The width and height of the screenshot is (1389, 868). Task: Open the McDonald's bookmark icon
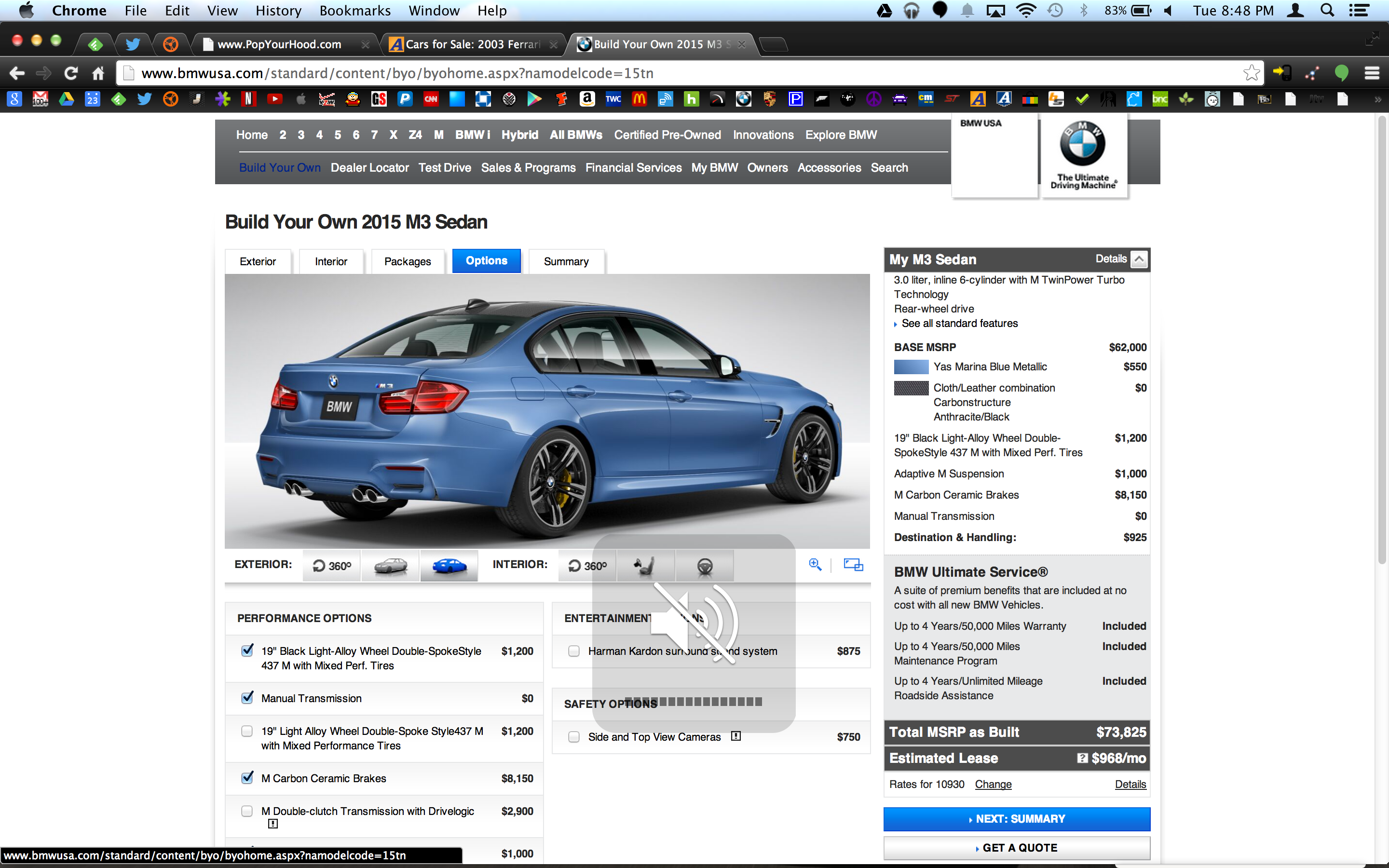coord(639,99)
